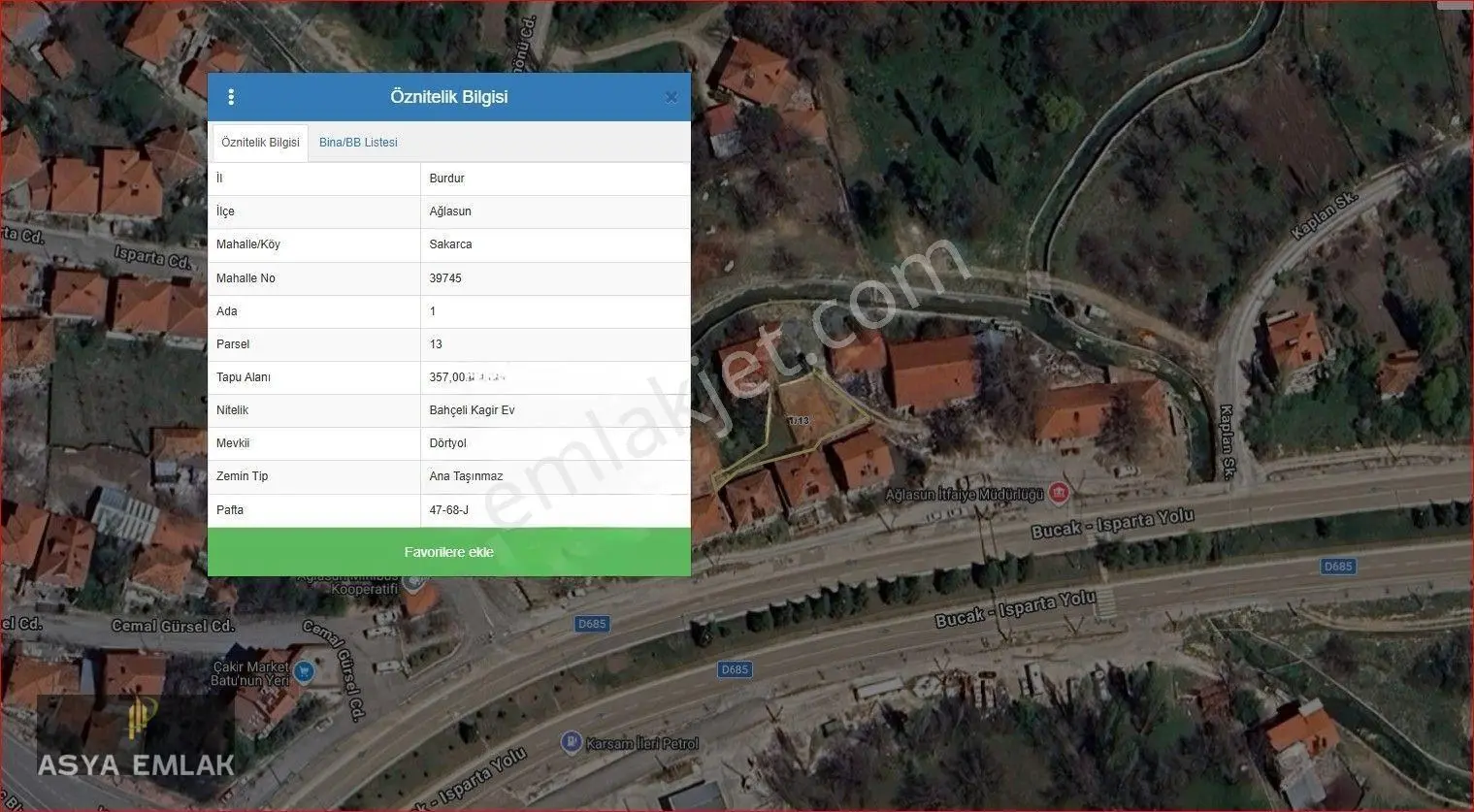Click Favorilere ekle button

449,552
